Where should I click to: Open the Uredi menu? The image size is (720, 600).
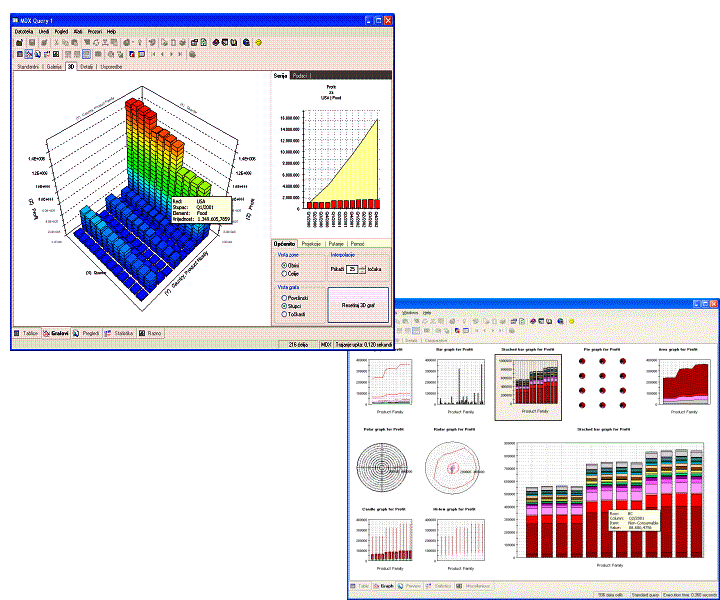click(x=44, y=32)
